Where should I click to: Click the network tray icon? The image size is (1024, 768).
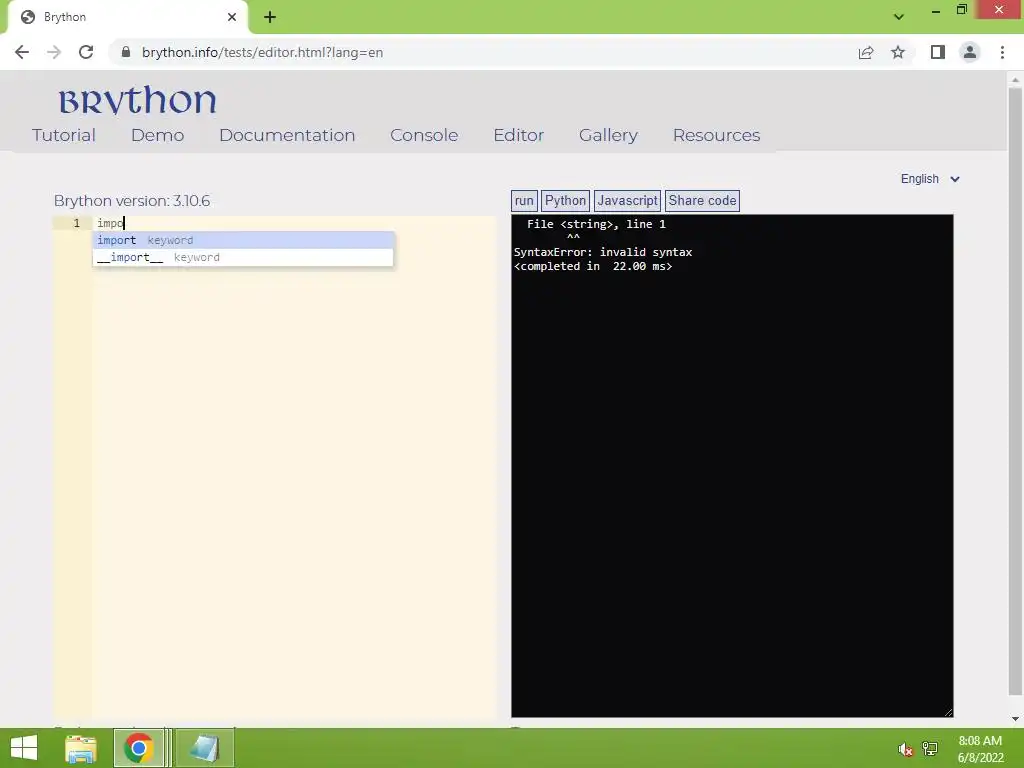[x=930, y=749]
